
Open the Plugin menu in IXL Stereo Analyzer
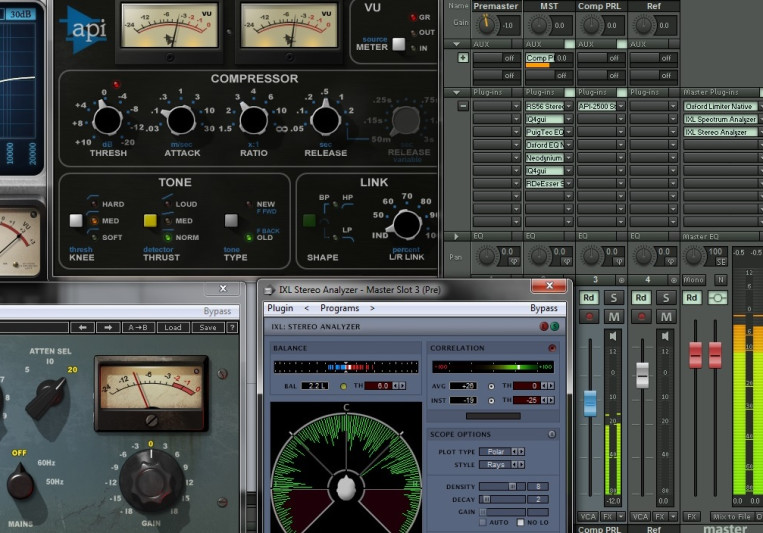tap(280, 308)
